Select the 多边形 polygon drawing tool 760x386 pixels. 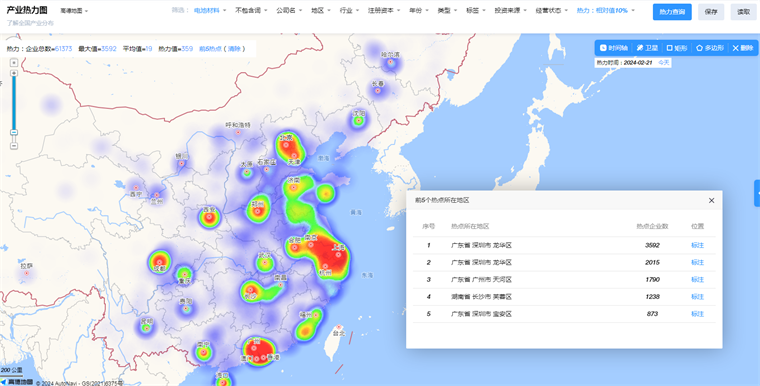coord(710,48)
